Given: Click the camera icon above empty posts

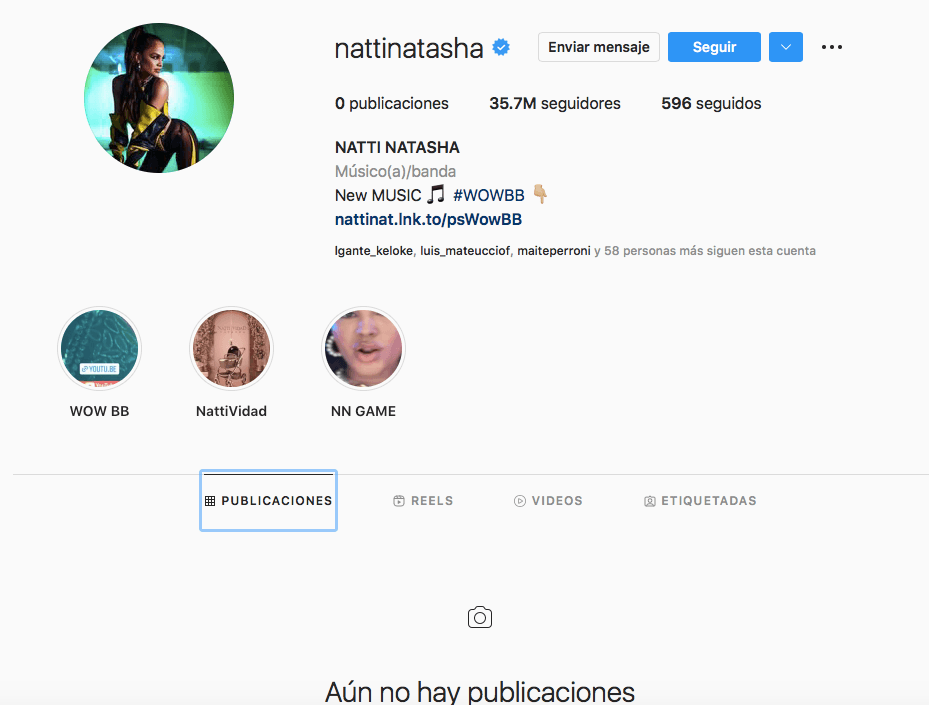Looking at the screenshot, I should [480, 617].
